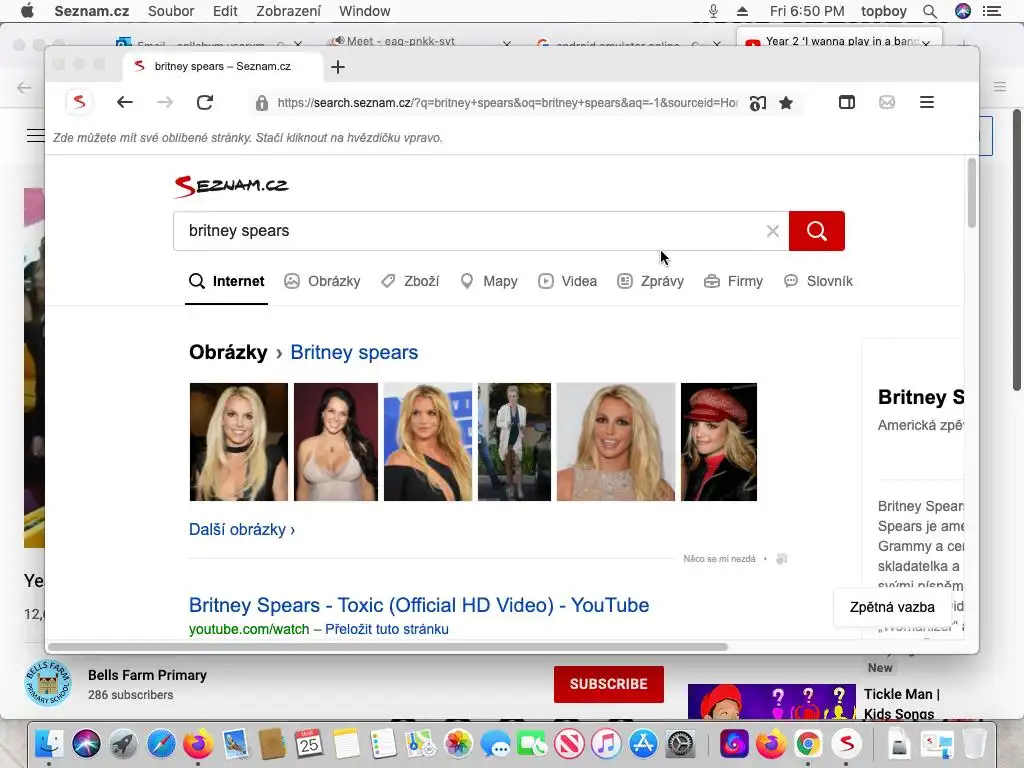Click Spotlight search in menu bar
The width and height of the screenshot is (1024, 768).
(x=930, y=11)
